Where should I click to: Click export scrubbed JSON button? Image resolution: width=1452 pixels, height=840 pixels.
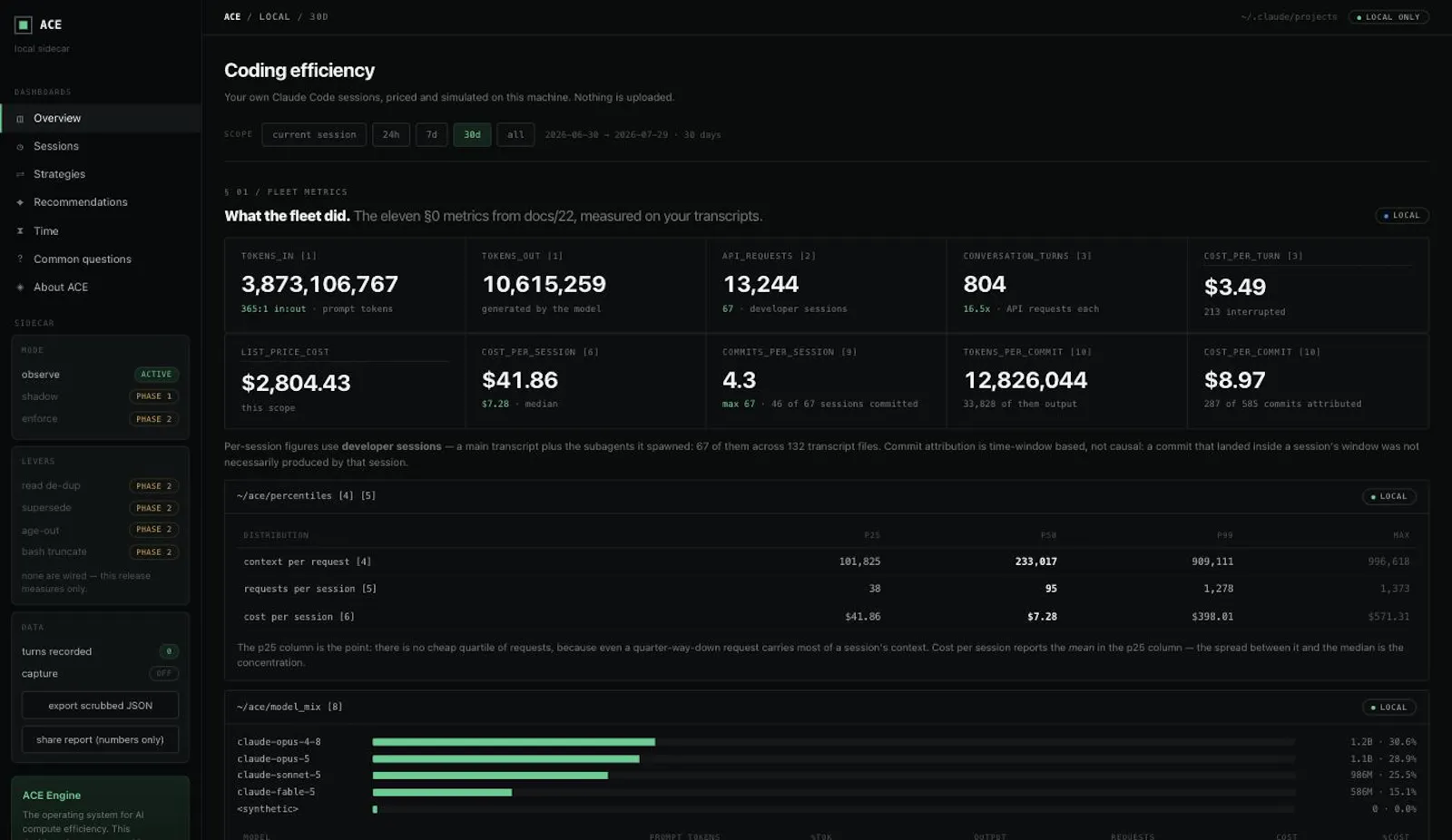(100, 706)
